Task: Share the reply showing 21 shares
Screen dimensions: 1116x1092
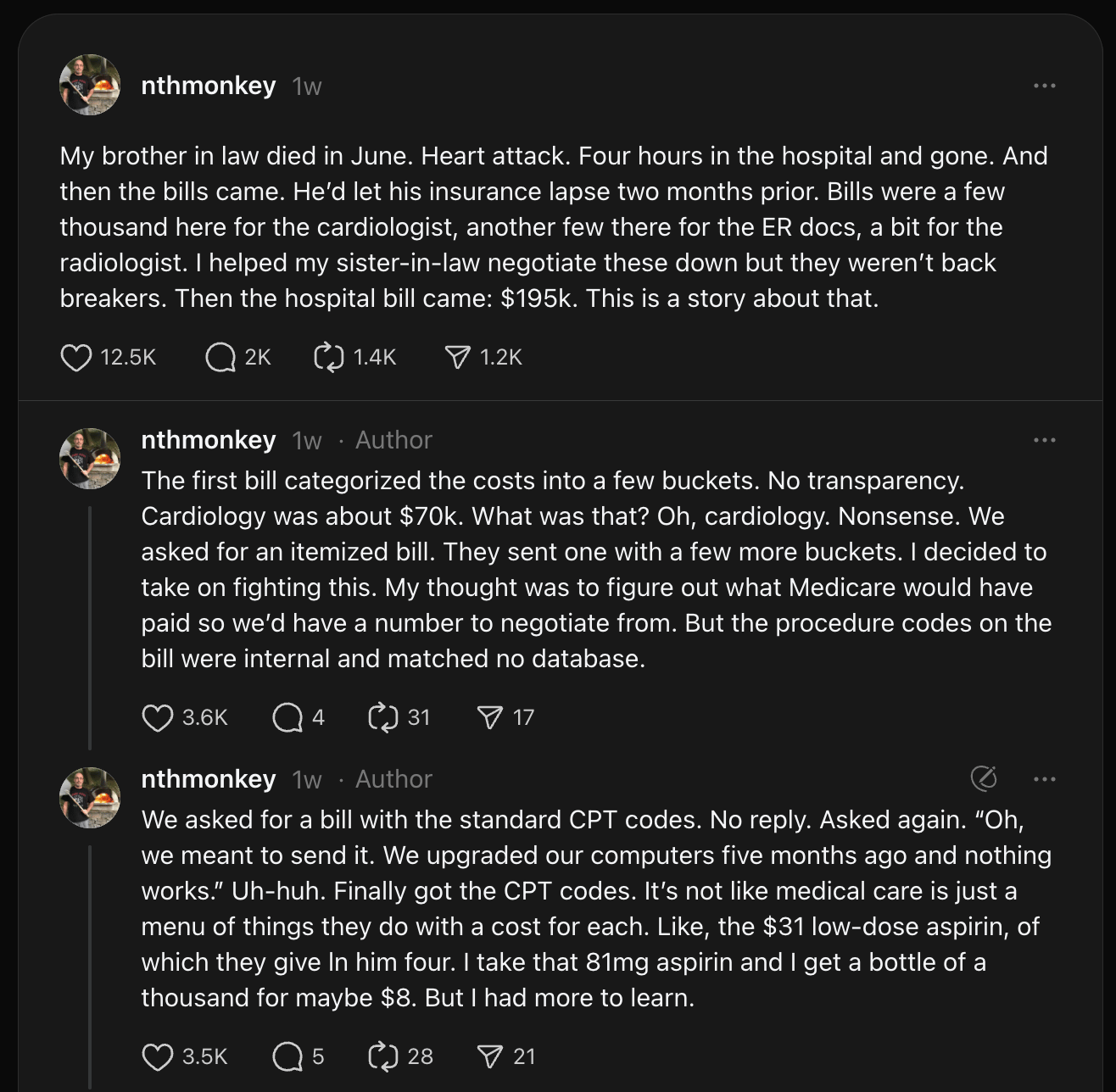Action: coord(490,1057)
